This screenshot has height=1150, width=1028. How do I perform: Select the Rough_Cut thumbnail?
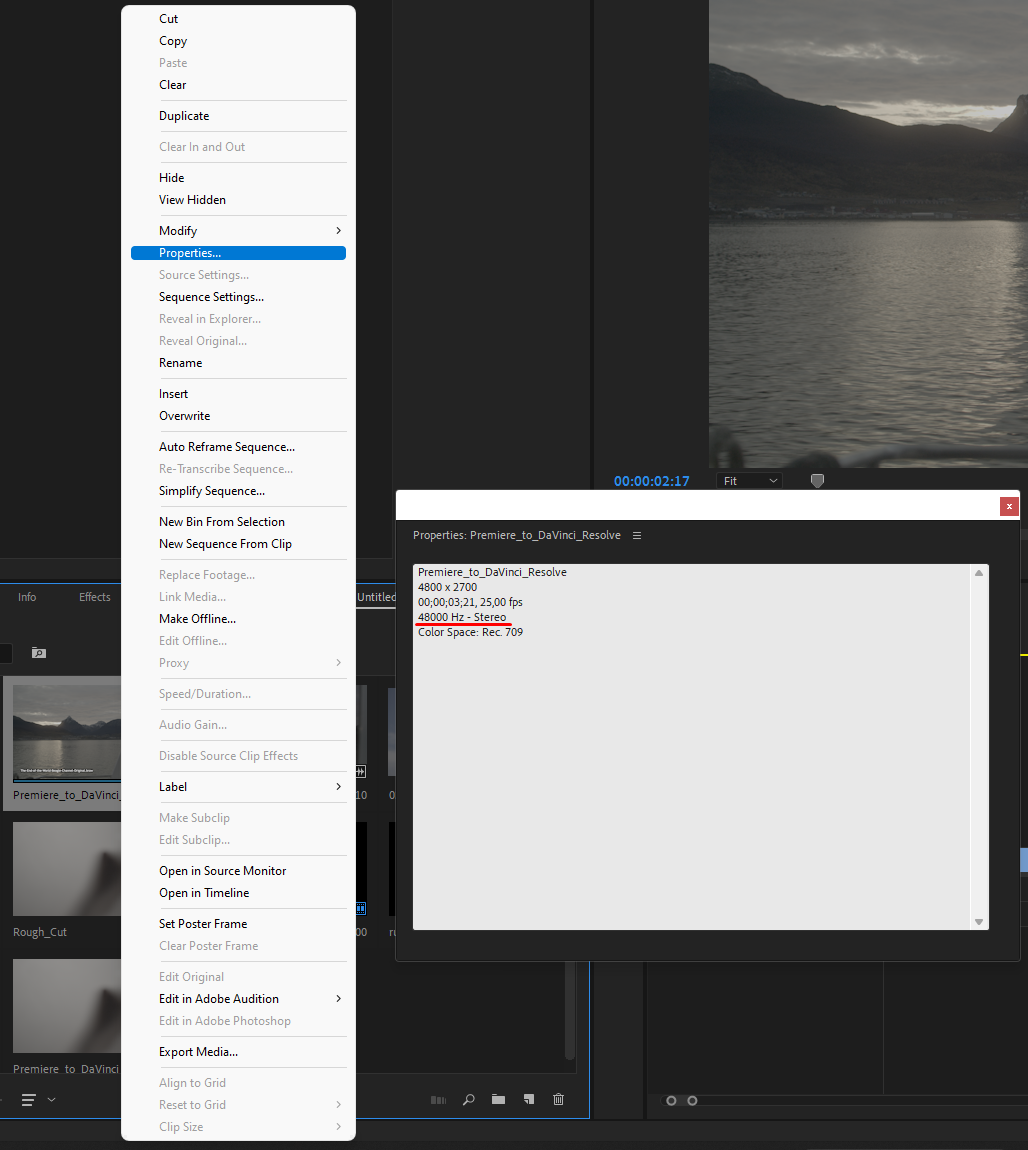pyautogui.click(x=67, y=868)
